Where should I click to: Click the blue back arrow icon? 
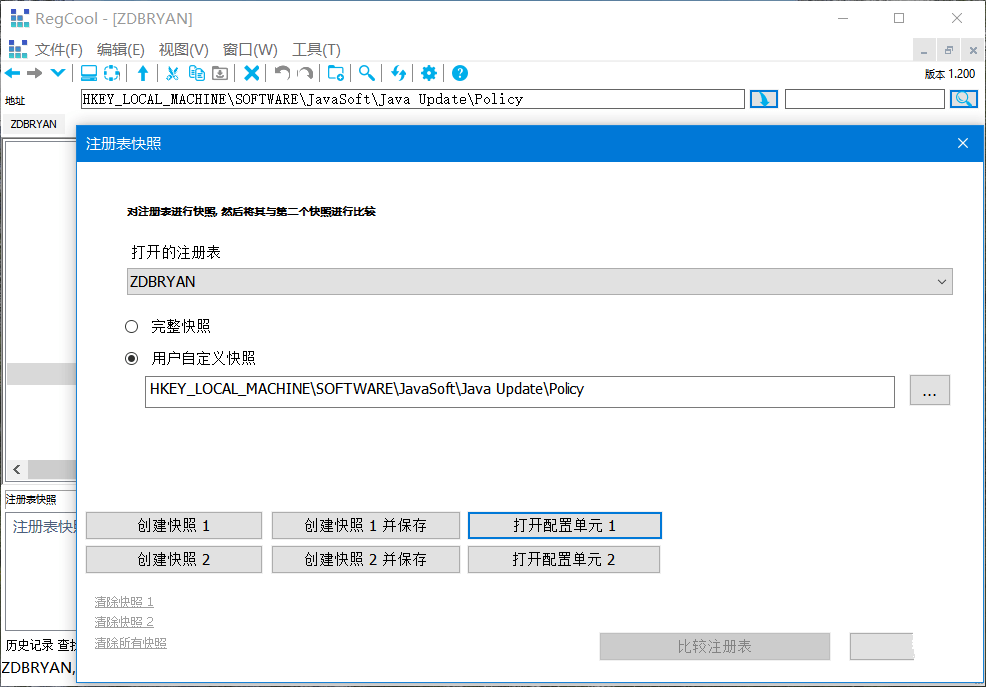13,73
